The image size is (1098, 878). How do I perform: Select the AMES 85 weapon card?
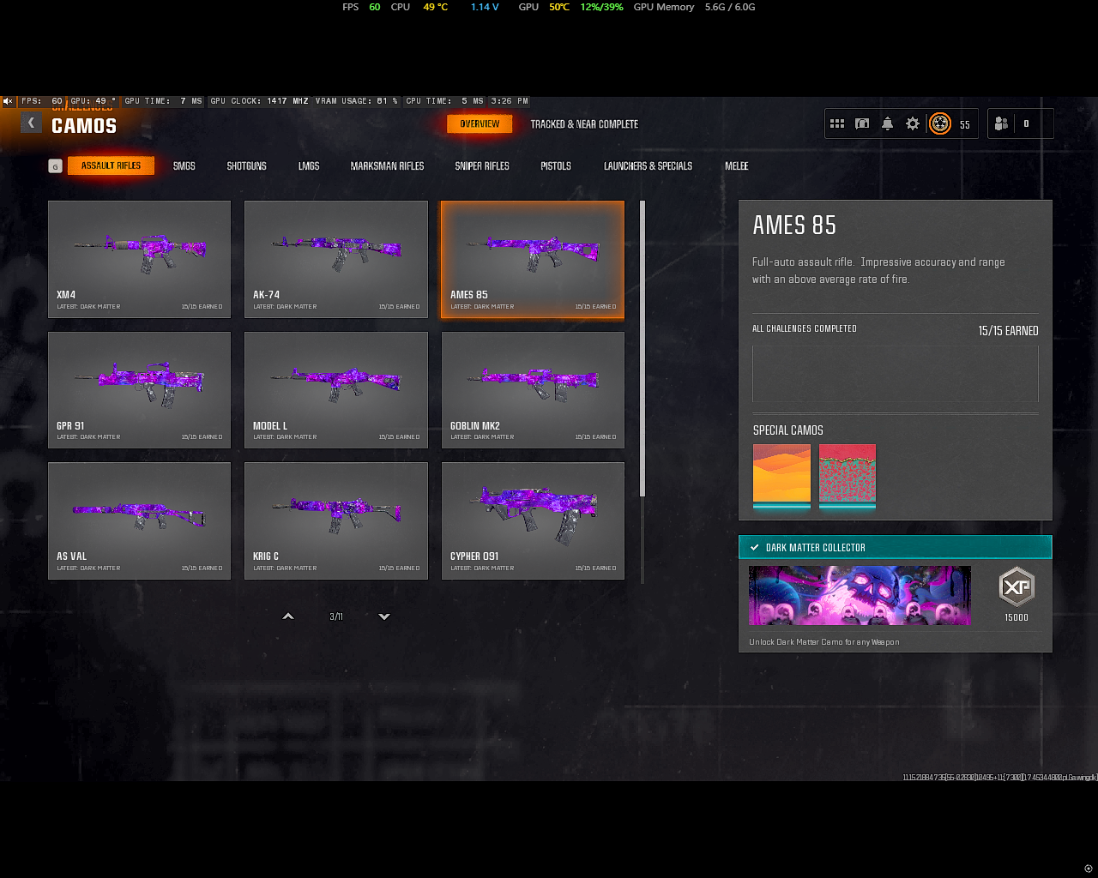click(532, 259)
